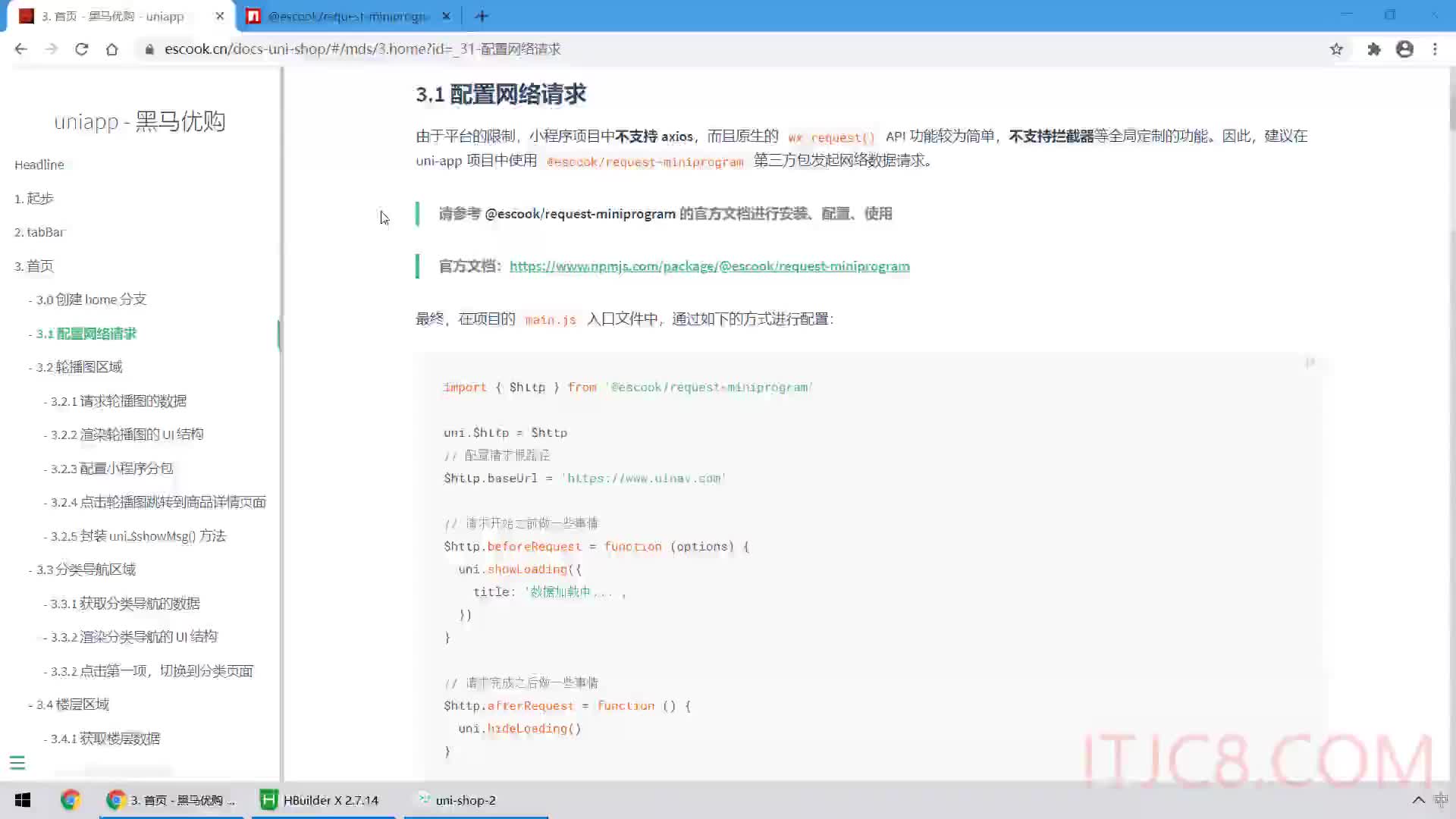
Task: Open the '1. 起步' sidebar item
Action: pyautogui.click(x=34, y=199)
